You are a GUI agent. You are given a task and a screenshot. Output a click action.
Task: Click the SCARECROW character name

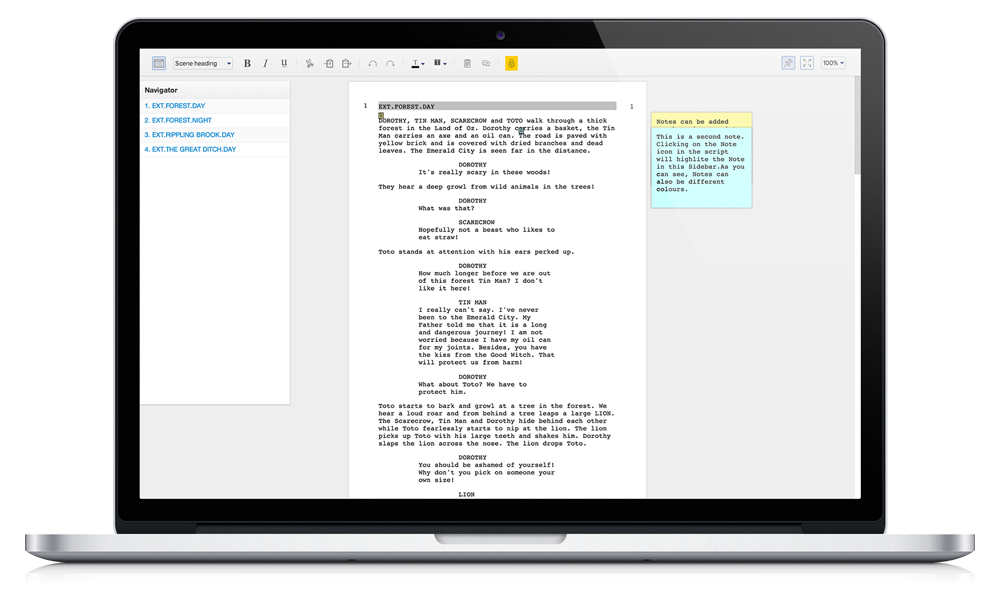[476, 223]
